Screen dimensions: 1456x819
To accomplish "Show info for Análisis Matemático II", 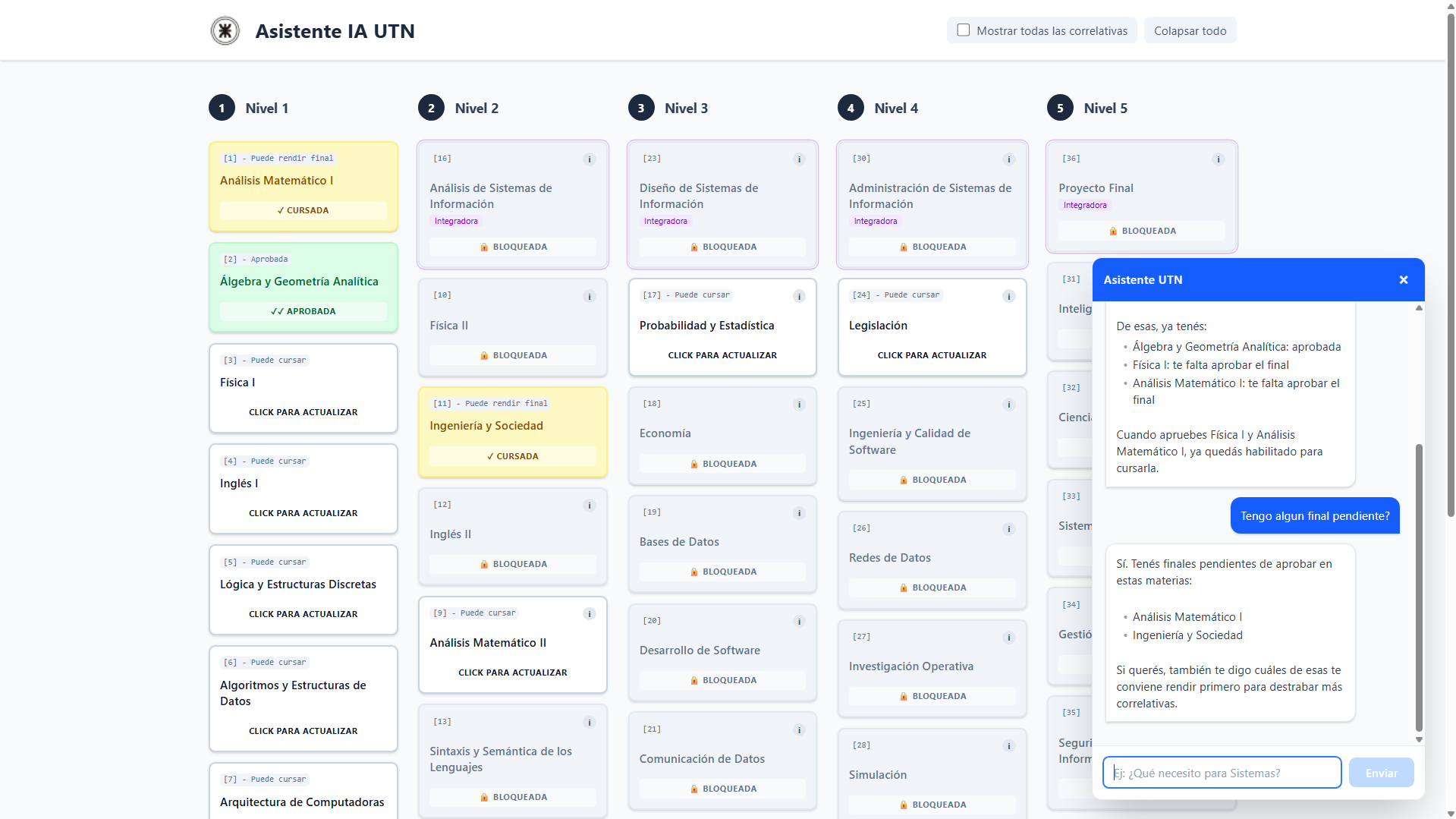I will pos(590,614).
